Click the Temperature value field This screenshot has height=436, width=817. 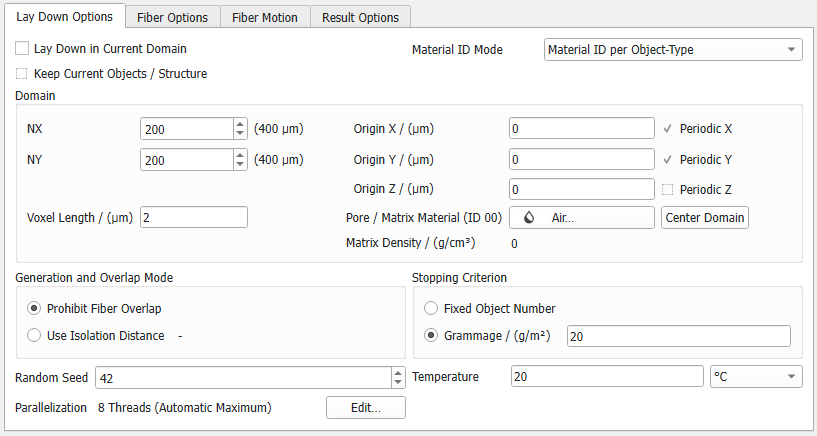(x=607, y=376)
